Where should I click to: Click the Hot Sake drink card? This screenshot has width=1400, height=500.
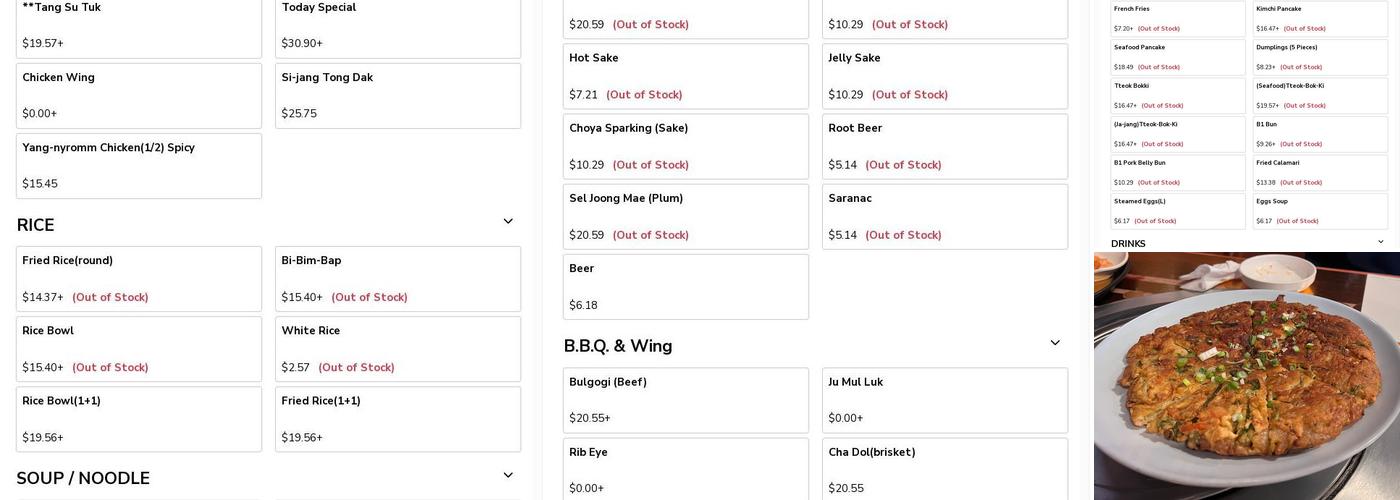click(x=686, y=76)
